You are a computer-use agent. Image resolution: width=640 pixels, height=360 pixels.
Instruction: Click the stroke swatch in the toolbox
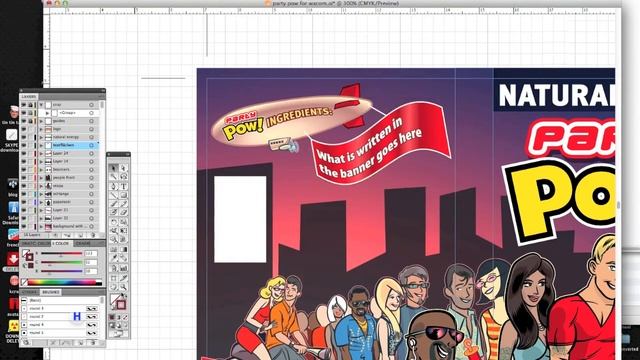click(121, 304)
